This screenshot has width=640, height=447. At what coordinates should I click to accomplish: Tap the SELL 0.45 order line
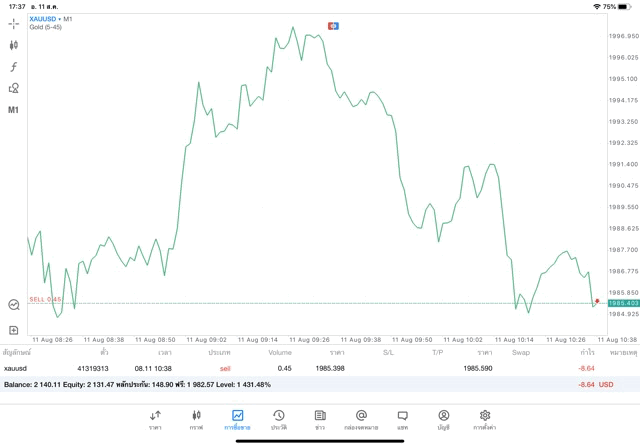point(45,299)
